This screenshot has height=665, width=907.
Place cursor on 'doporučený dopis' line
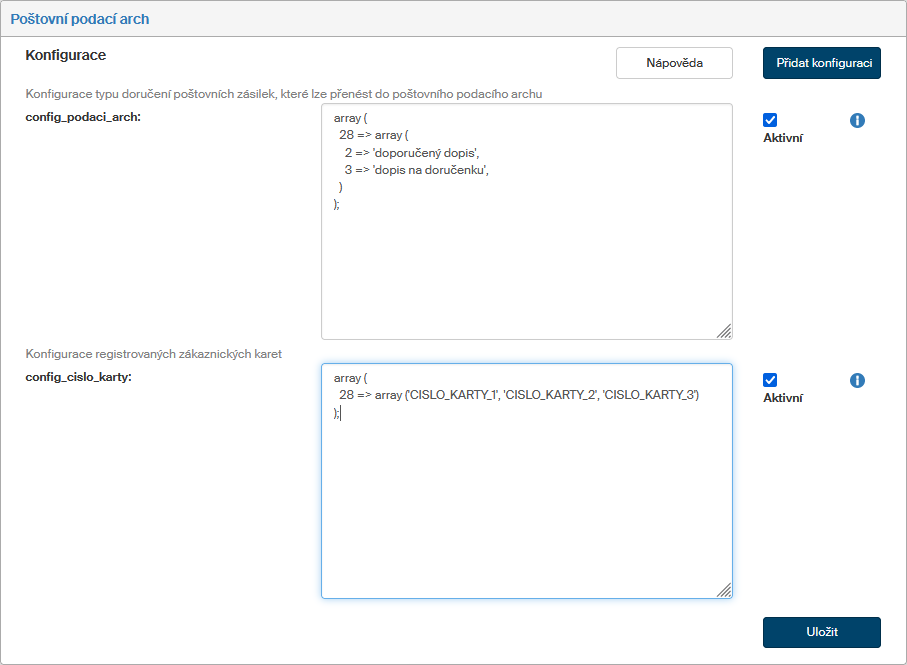tap(426, 153)
